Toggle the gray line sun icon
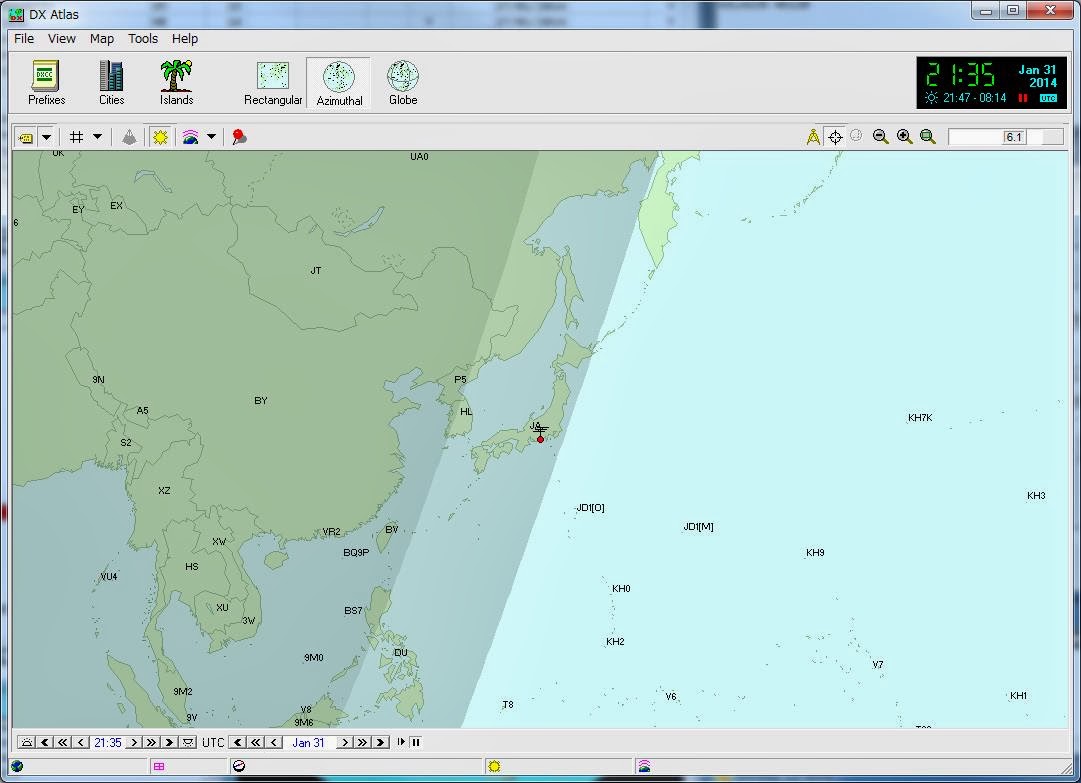The image size is (1081, 783). 160,137
